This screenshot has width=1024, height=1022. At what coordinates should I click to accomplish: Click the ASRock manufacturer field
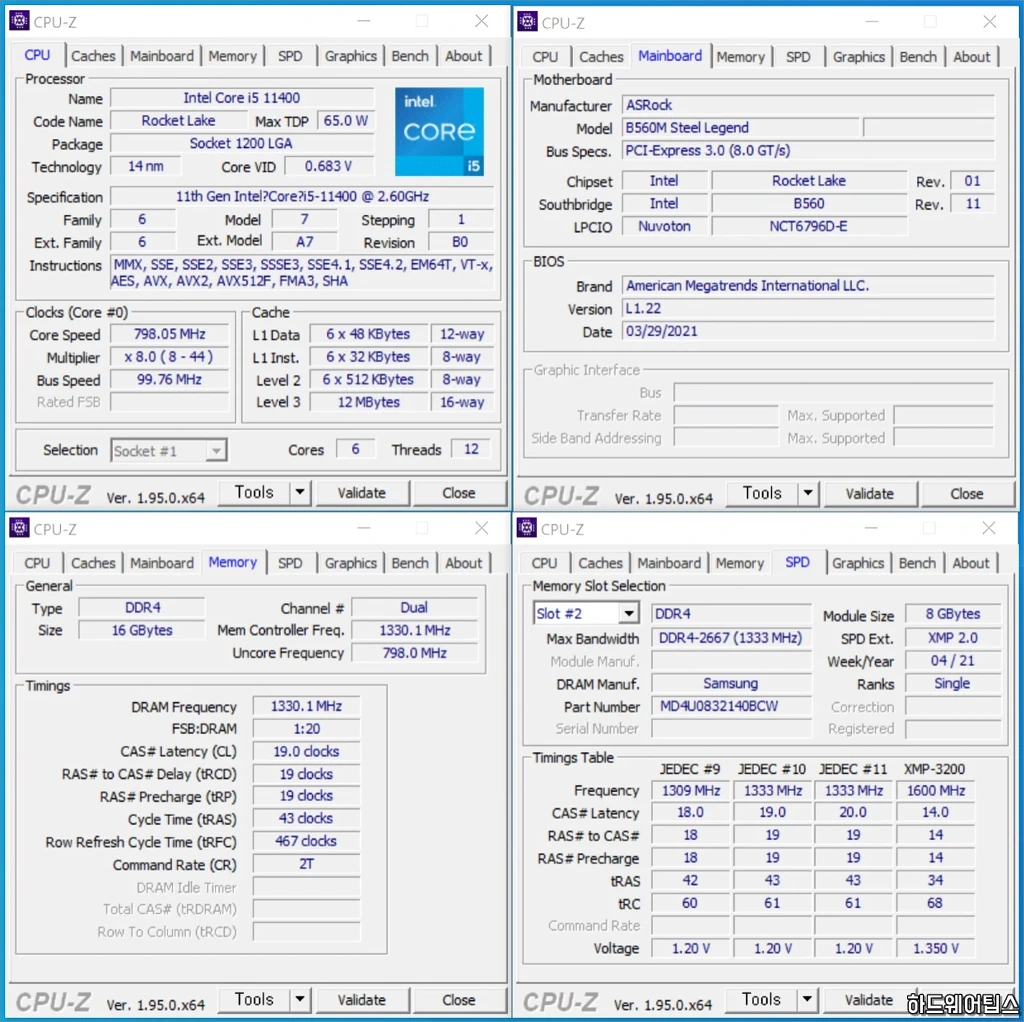[x=808, y=105]
